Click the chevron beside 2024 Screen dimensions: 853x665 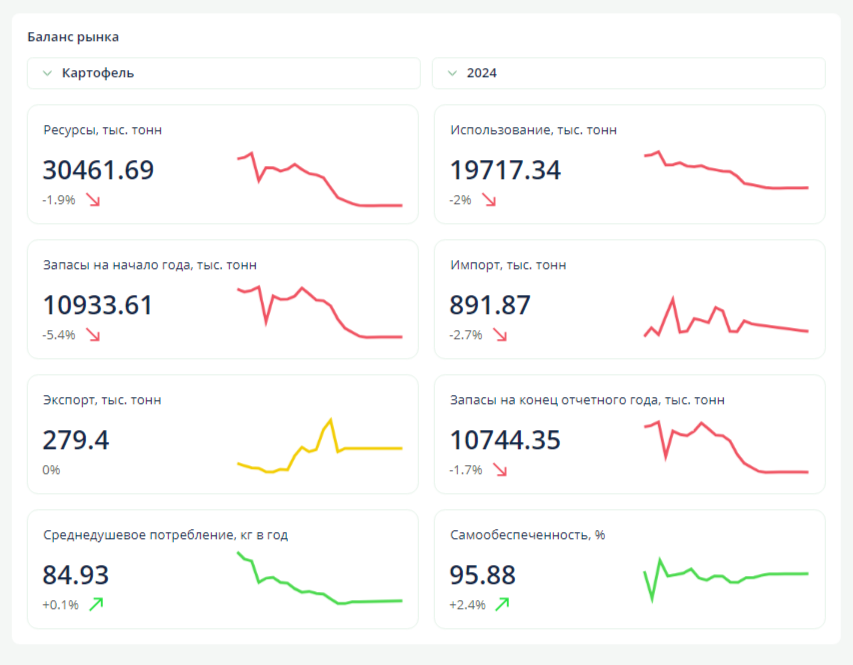[452, 73]
